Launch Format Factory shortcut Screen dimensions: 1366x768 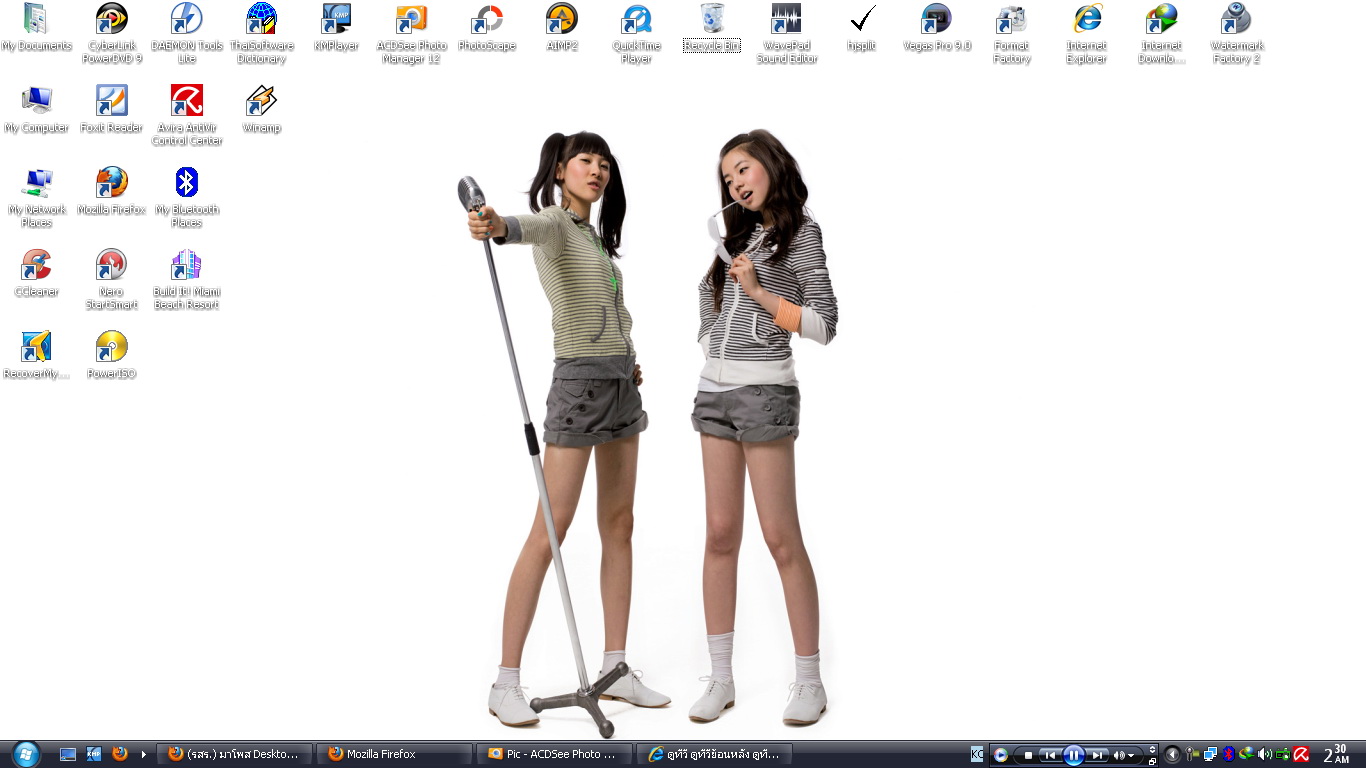click(x=1012, y=34)
